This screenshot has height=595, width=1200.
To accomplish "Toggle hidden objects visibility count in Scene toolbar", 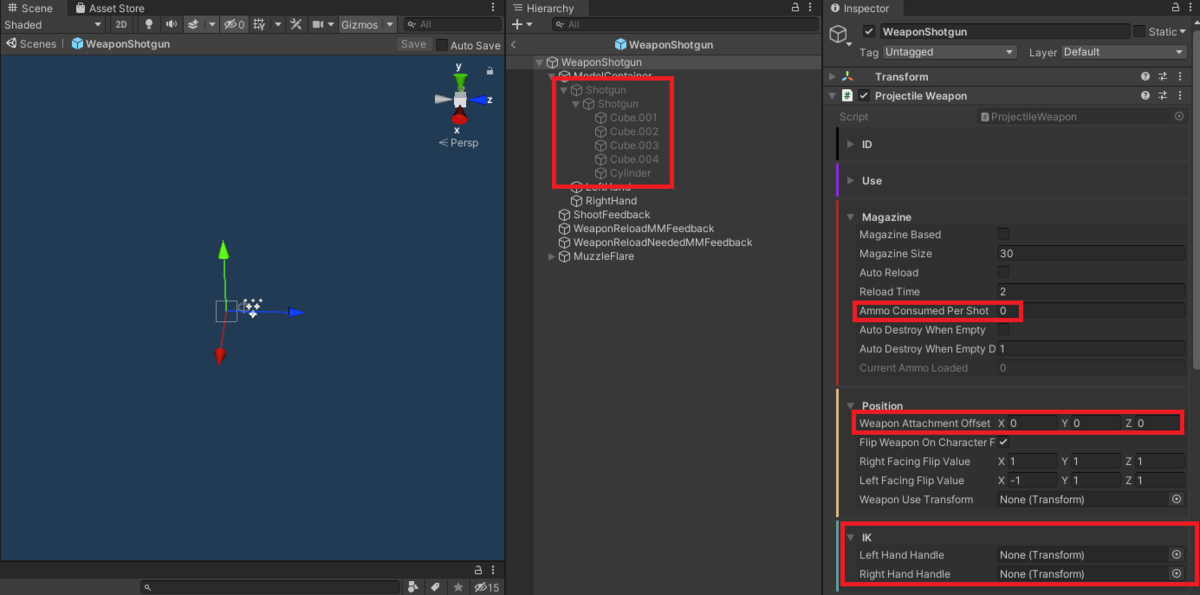I will click(x=234, y=24).
